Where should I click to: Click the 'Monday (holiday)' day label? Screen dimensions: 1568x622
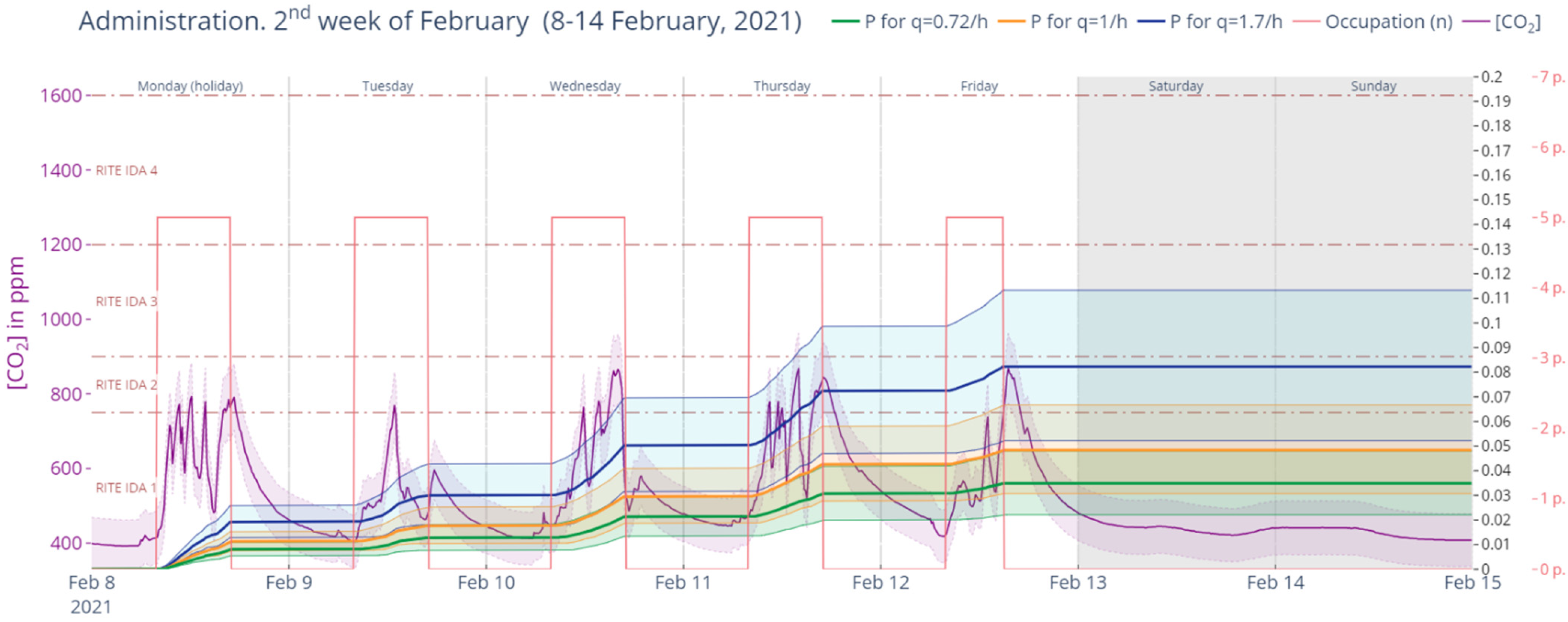(x=190, y=86)
